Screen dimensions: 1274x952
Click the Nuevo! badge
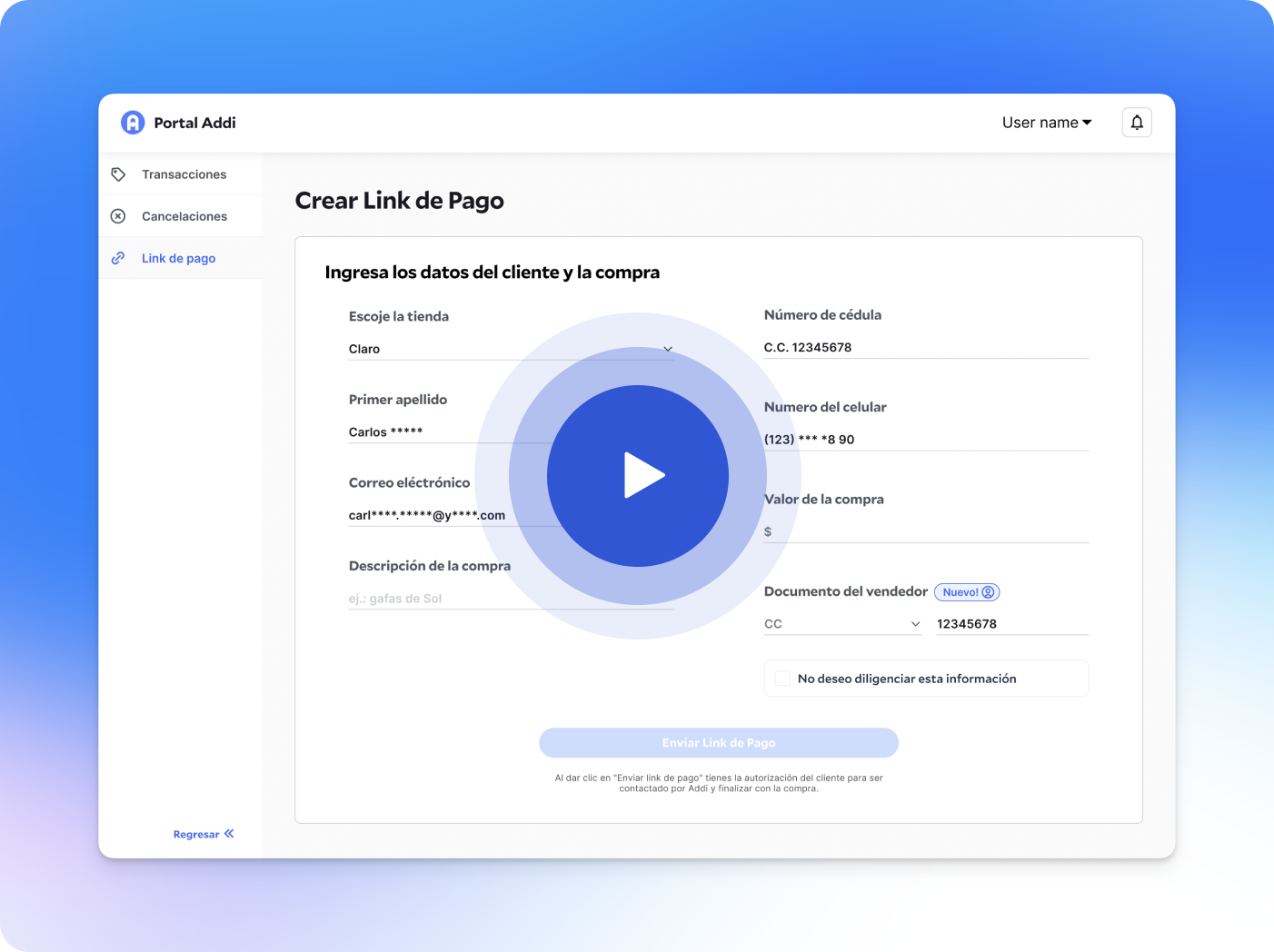[967, 592]
